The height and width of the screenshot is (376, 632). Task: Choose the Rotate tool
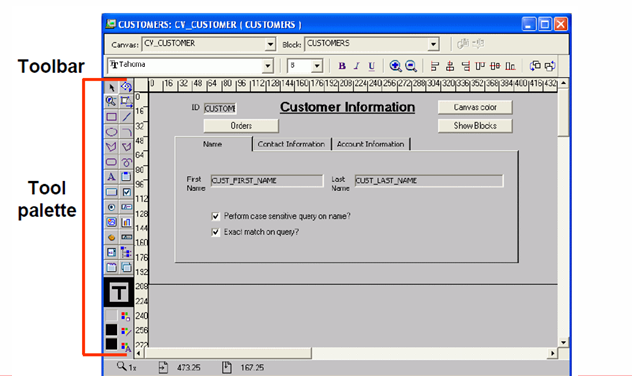126,87
